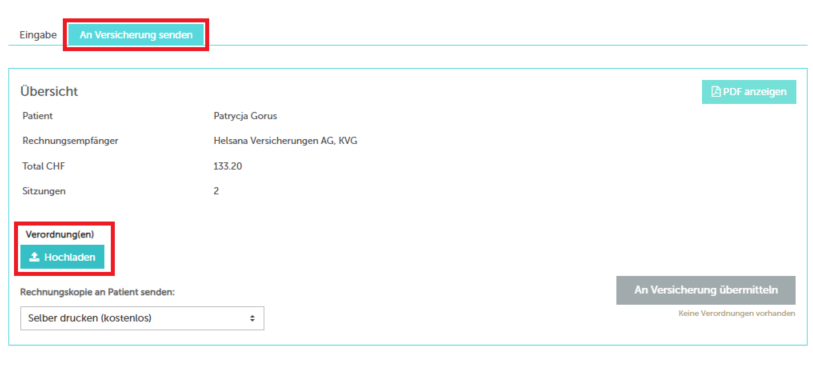Screen dimensions: 813x371
Task: Click Helsana Versicherungen AG, KVG text
Action: [x=285, y=141]
